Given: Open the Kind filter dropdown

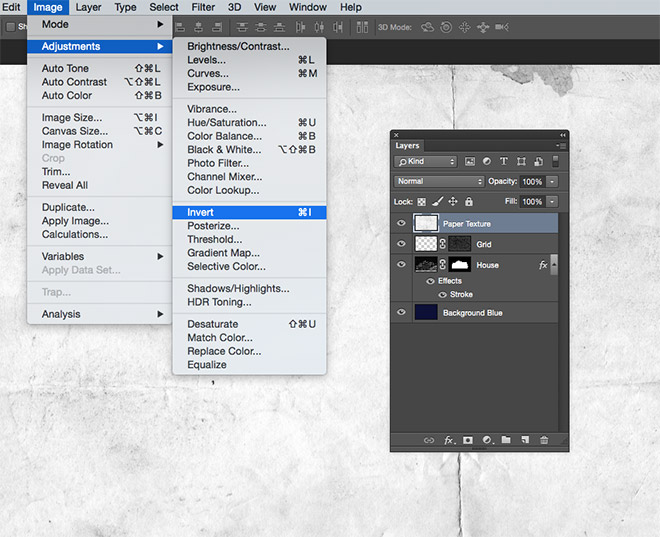Looking at the screenshot, I should pos(426,162).
